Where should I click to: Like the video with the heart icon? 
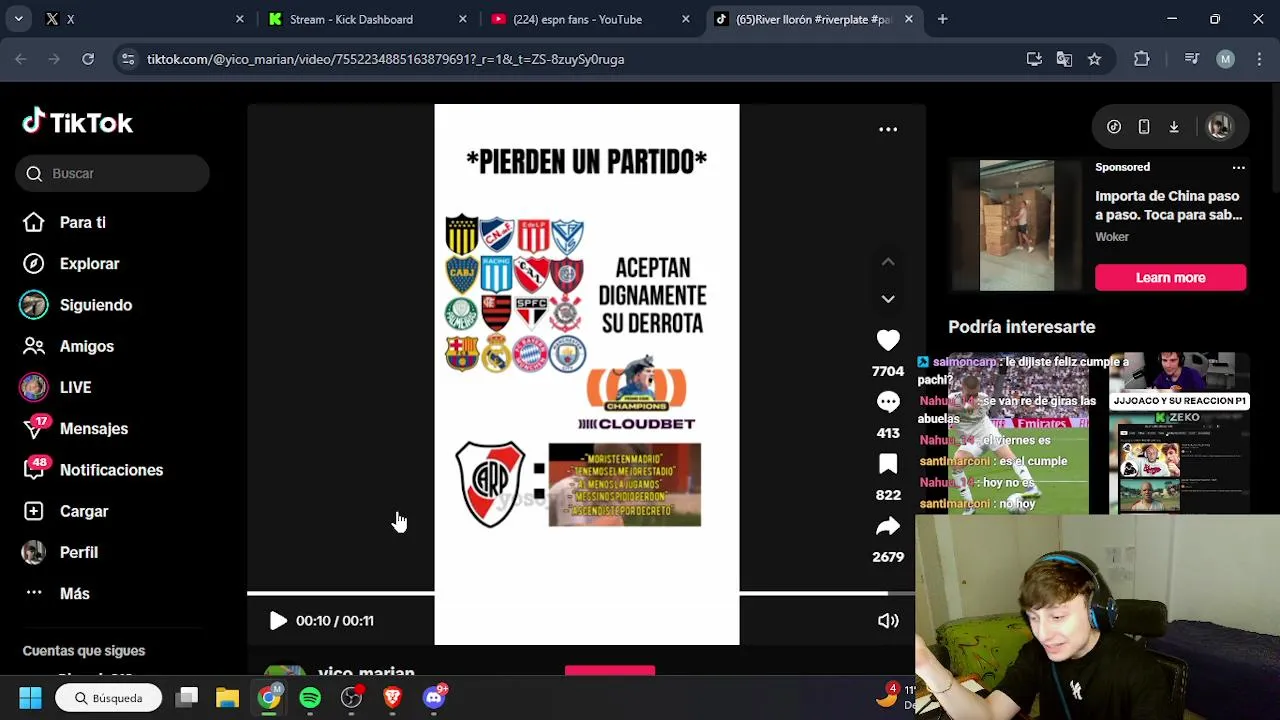[x=888, y=341]
